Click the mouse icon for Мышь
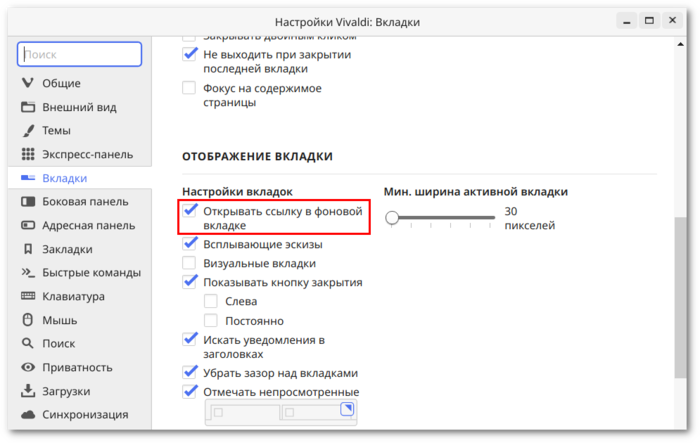This screenshot has height=443, width=700. (28, 320)
